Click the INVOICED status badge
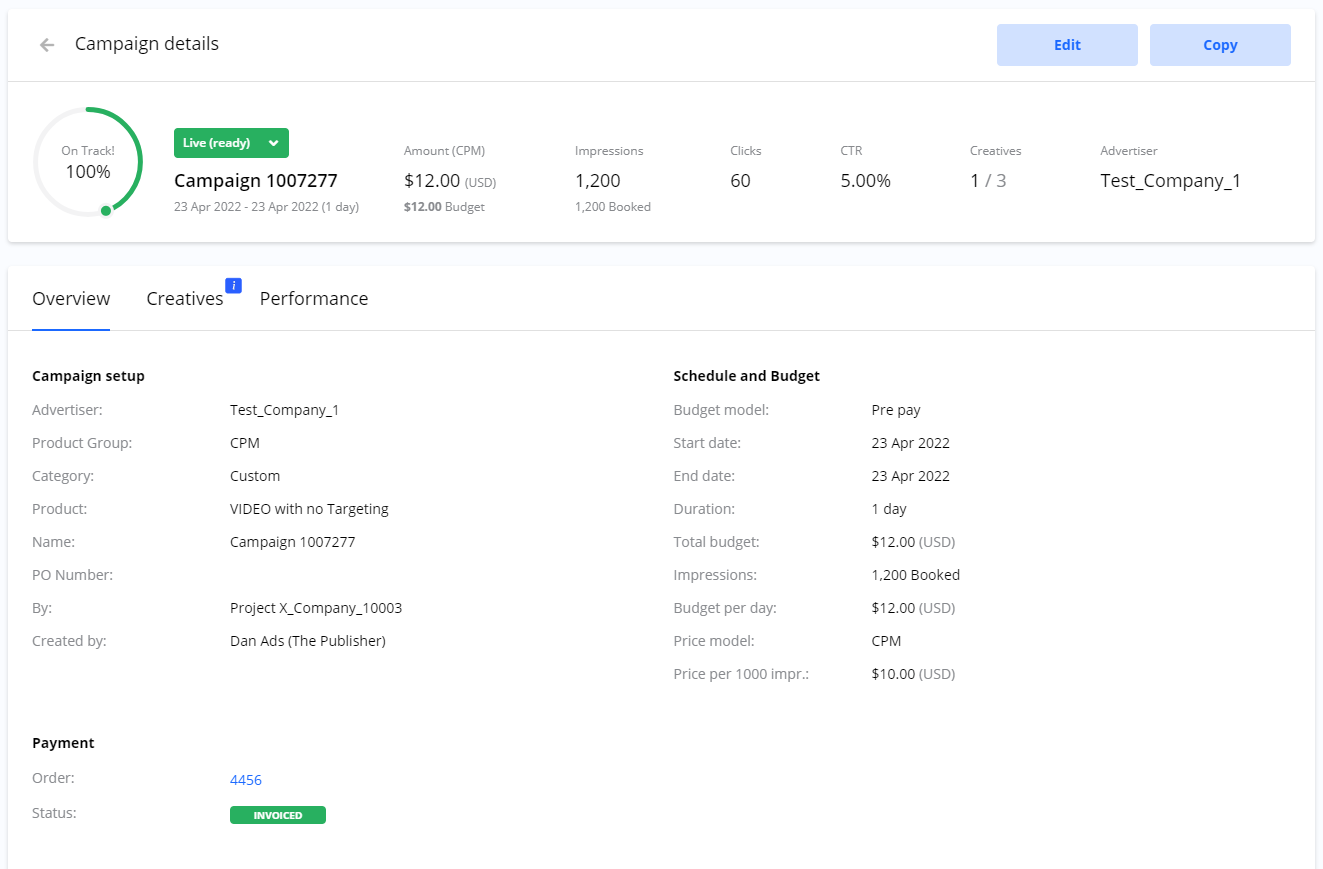Viewport: 1323px width, 869px height. (x=278, y=815)
